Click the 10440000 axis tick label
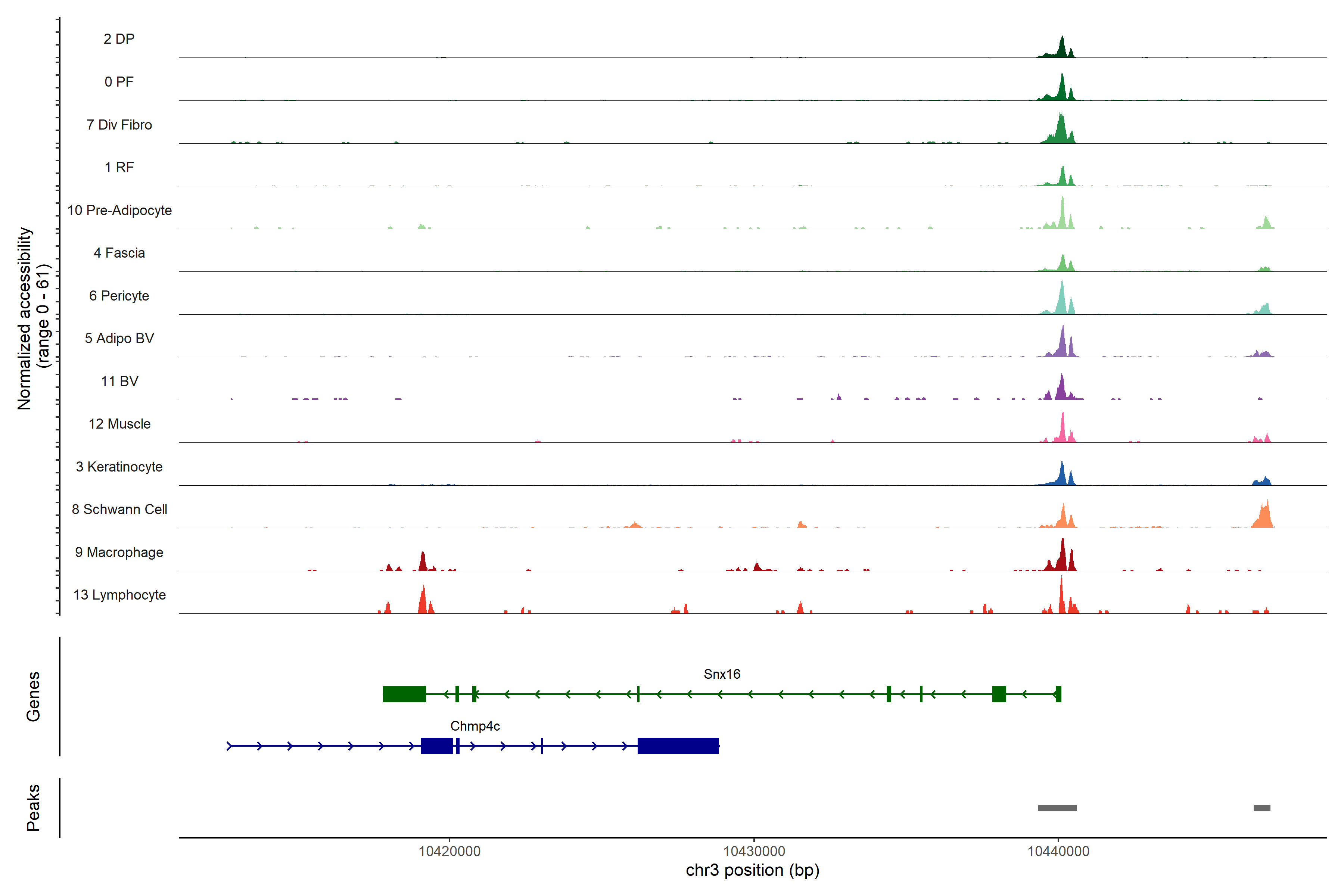 (x=1058, y=852)
